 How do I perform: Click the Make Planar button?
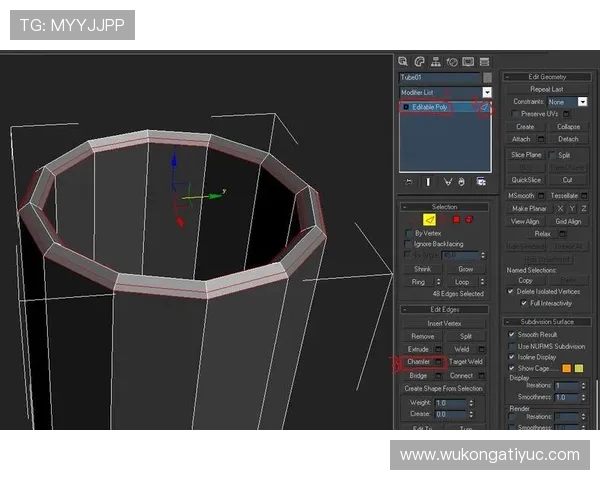[x=529, y=209]
